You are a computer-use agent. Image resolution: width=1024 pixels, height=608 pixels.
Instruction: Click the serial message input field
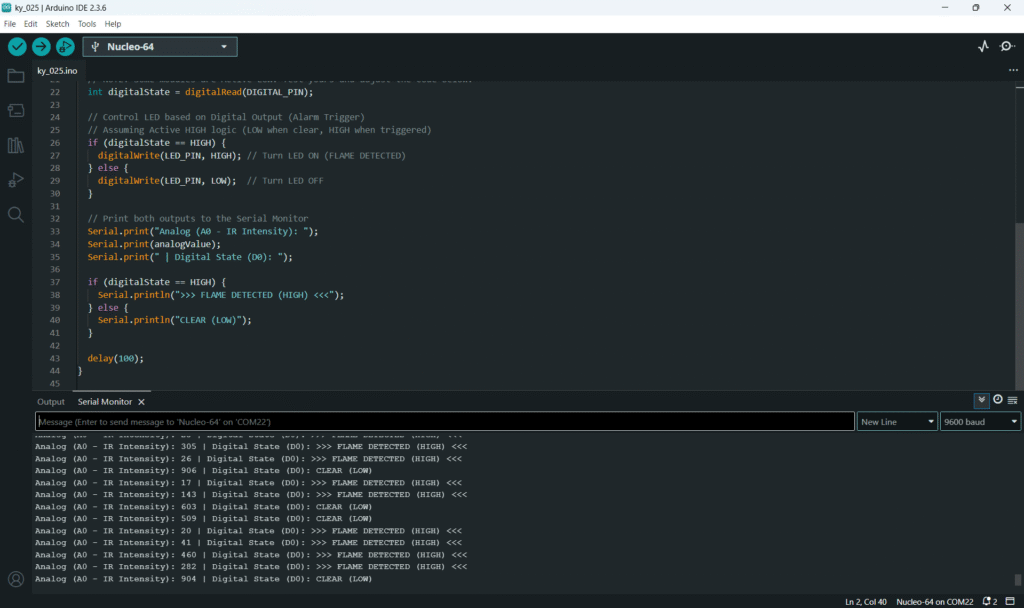[x=445, y=422]
